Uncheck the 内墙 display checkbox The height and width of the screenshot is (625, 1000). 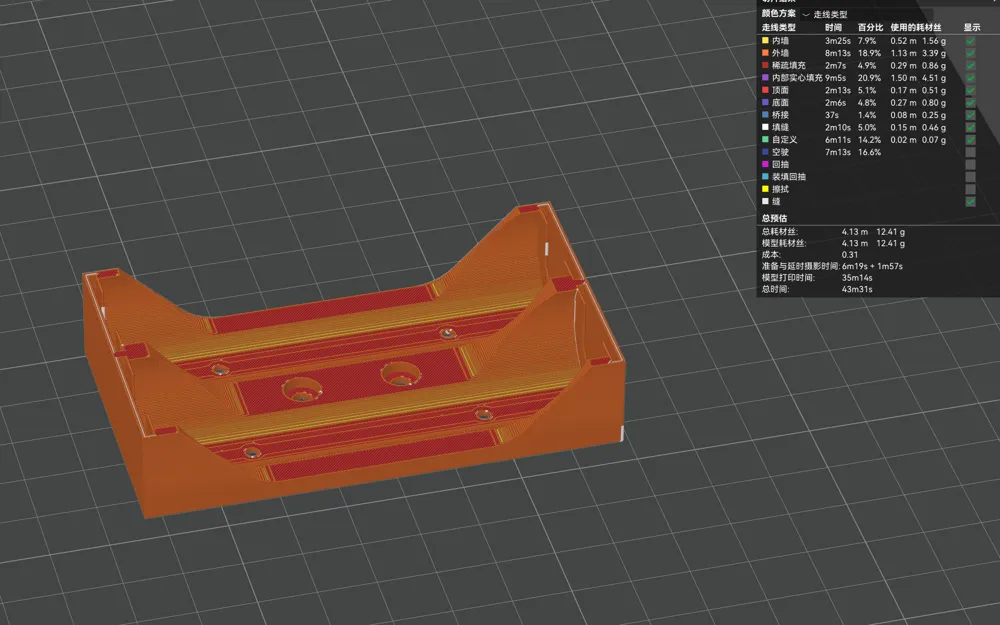tap(970, 40)
